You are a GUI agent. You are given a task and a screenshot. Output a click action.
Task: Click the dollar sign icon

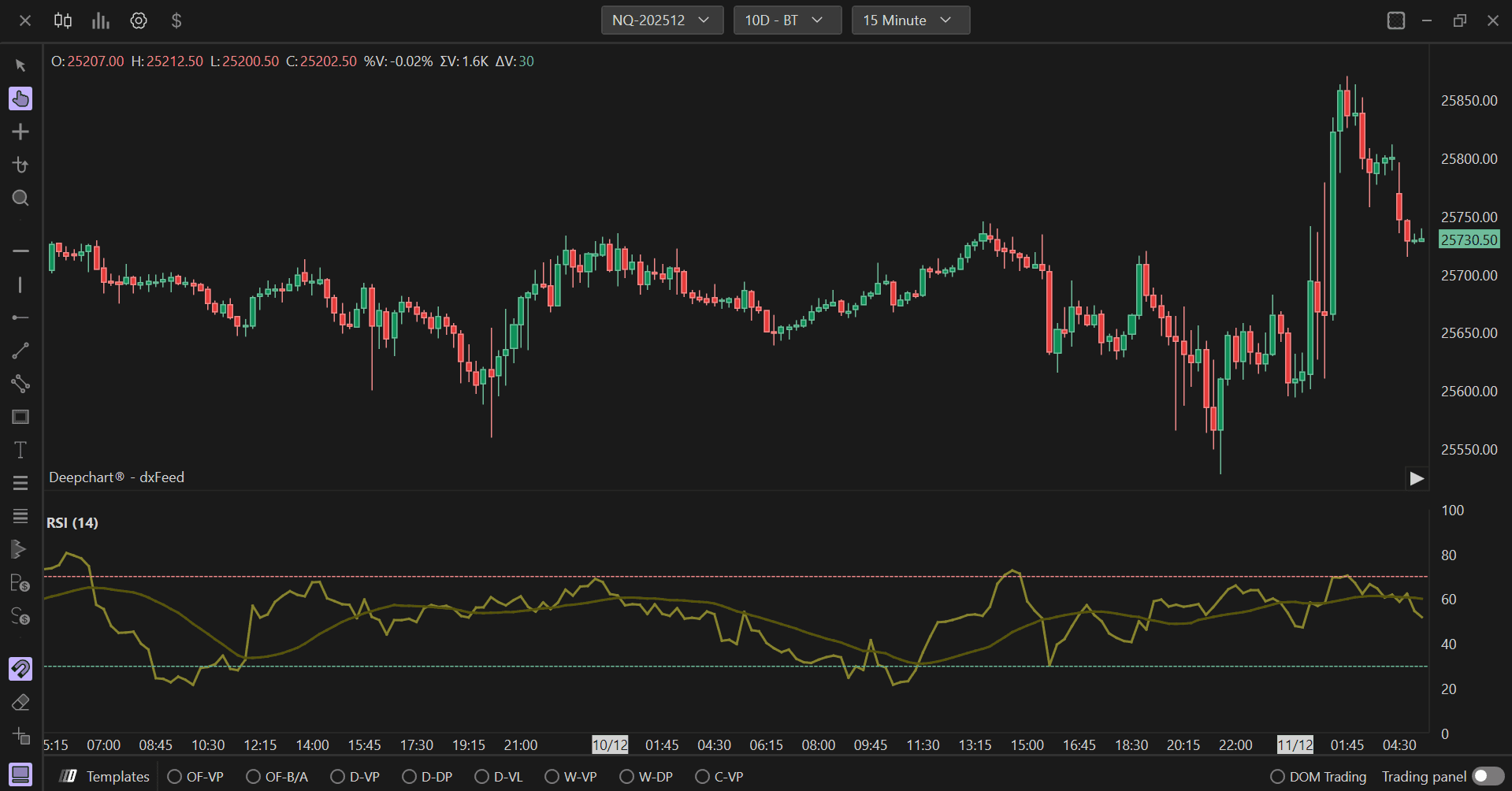(176, 20)
